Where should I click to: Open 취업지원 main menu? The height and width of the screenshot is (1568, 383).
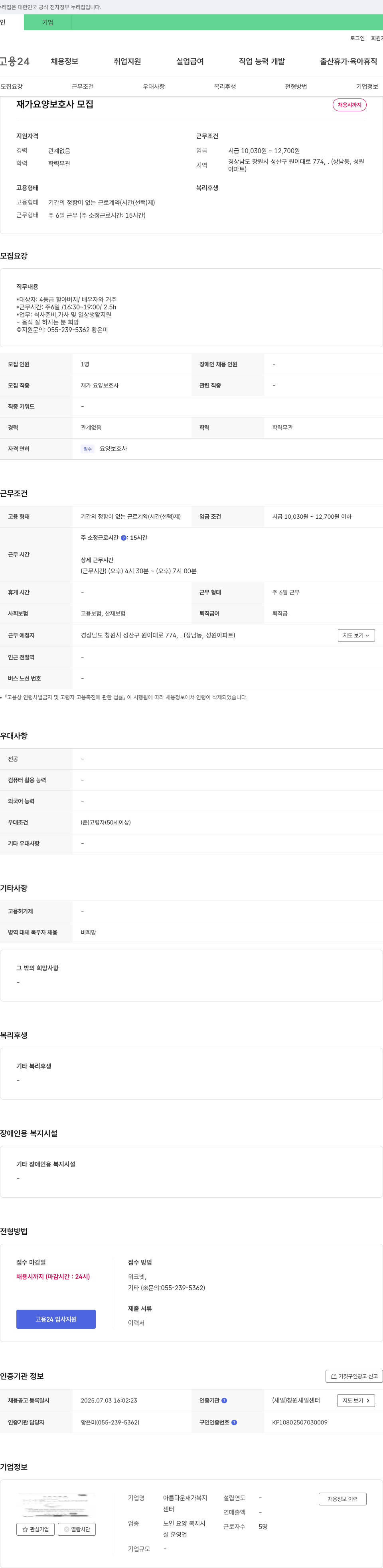pyautogui.click(x=127, y=61)
